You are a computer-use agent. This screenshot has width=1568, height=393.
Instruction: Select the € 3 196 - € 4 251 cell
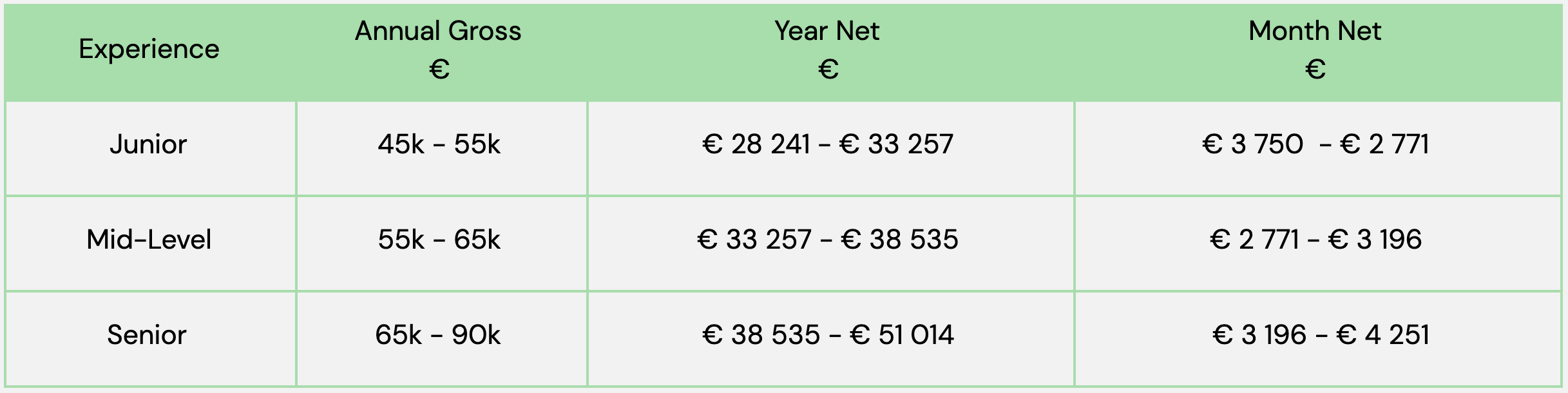click(x=1318, y=338)
